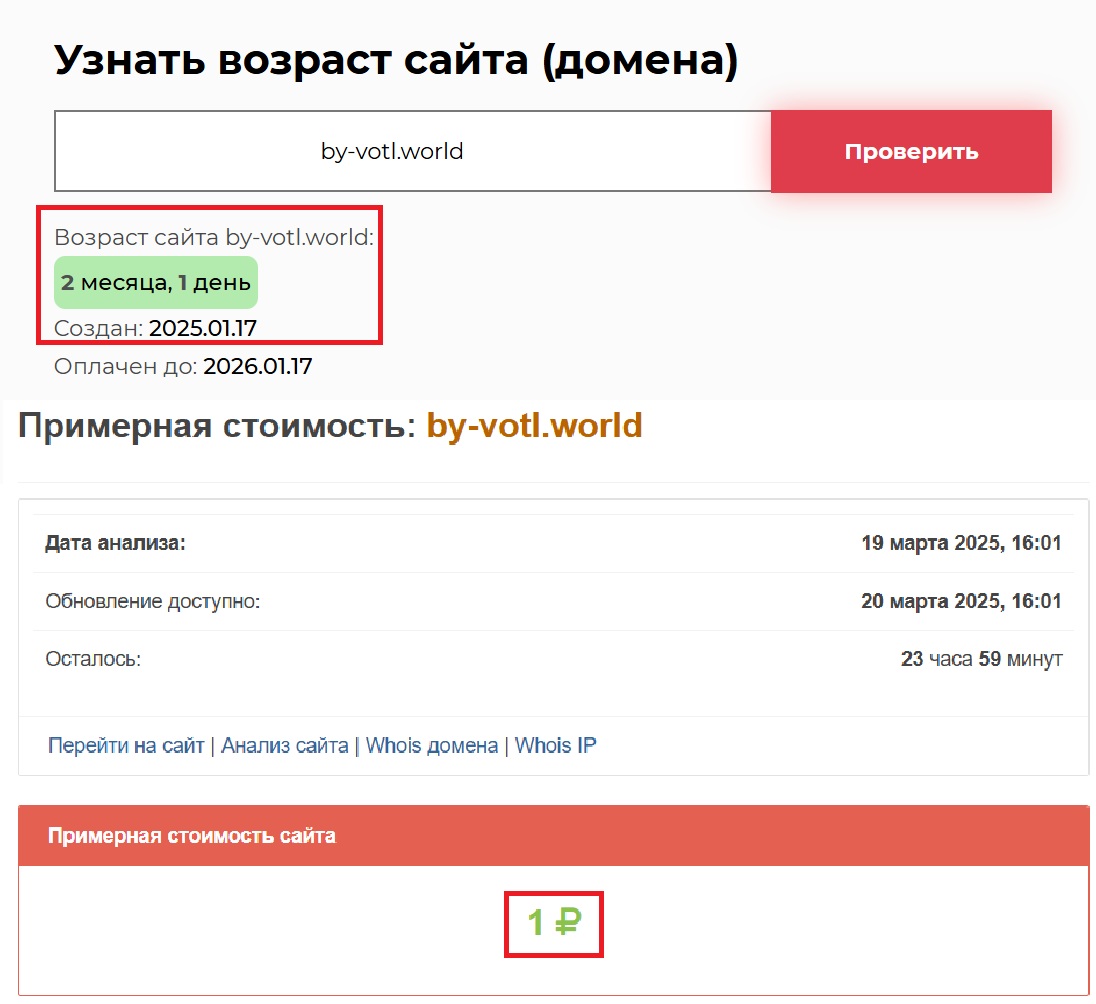Click the Дата анализа row label
1096x1004 pixels.
(116, 543)
